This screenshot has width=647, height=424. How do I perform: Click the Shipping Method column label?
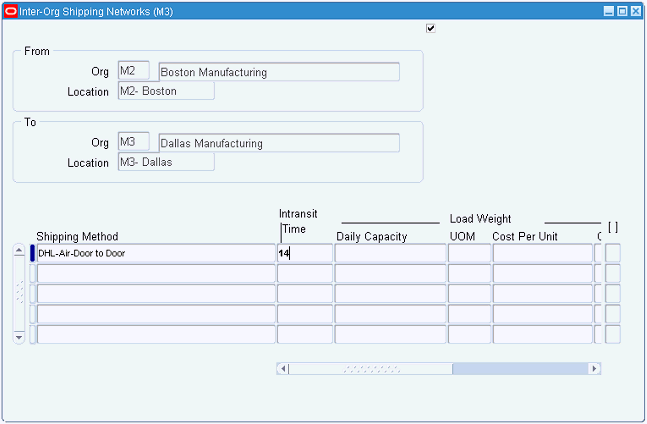tap(77, 236)
